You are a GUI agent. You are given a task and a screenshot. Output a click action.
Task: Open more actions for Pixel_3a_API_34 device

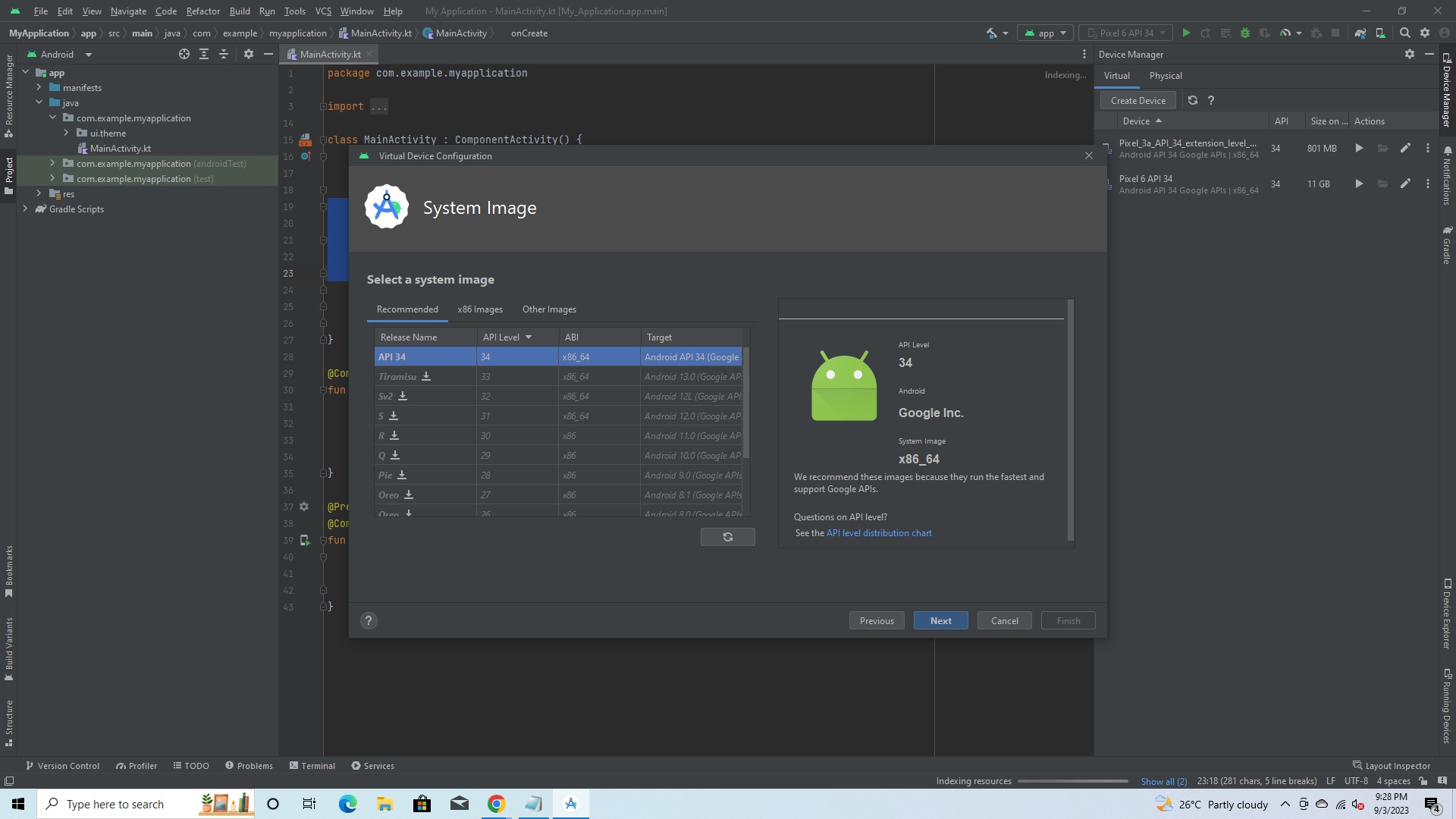pos(1428,149)
